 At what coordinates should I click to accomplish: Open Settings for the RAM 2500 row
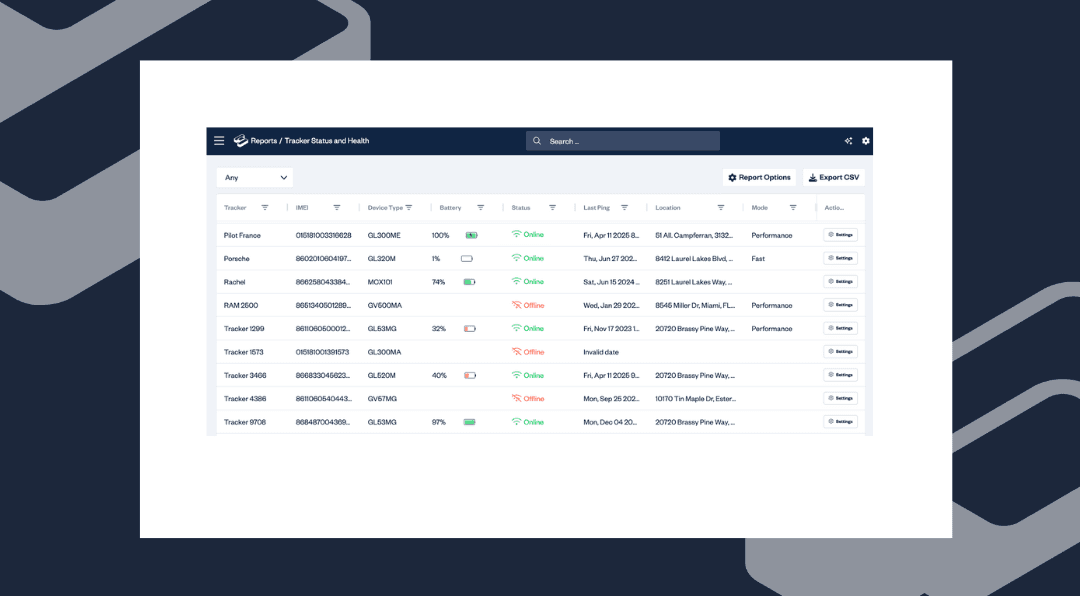[x=840, y=305]
